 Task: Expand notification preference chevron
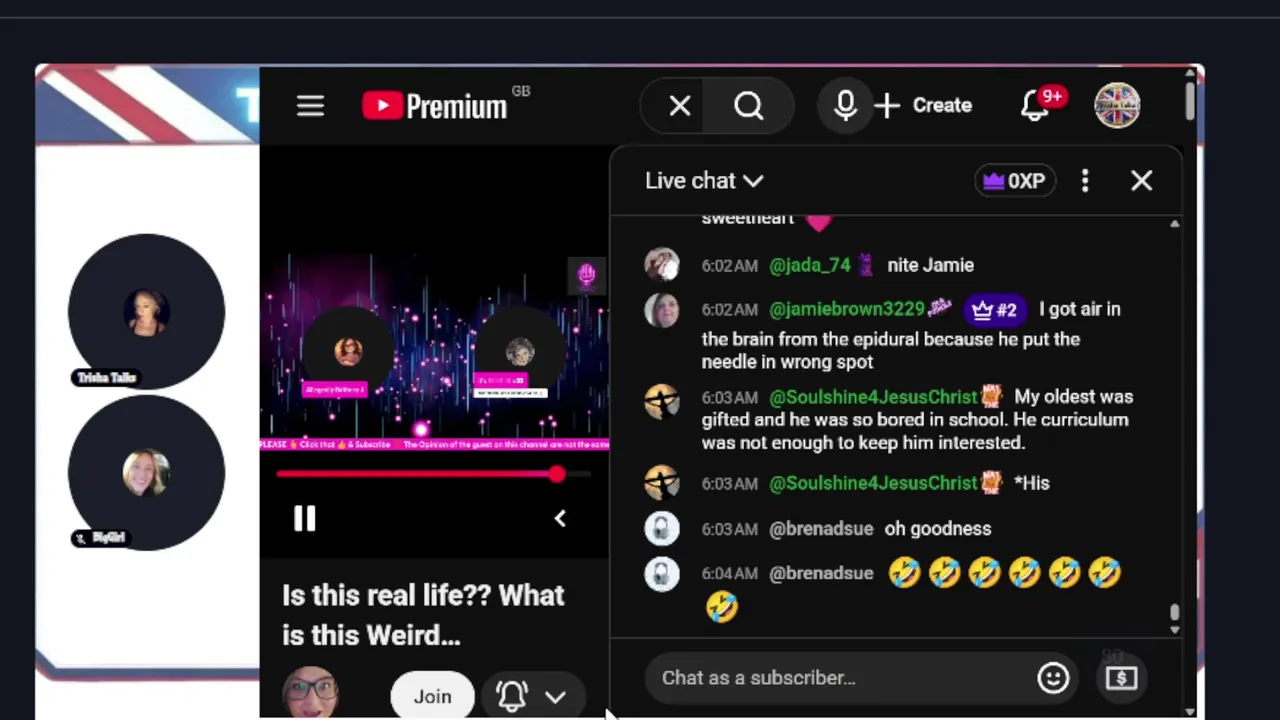[x=555, y=697]
